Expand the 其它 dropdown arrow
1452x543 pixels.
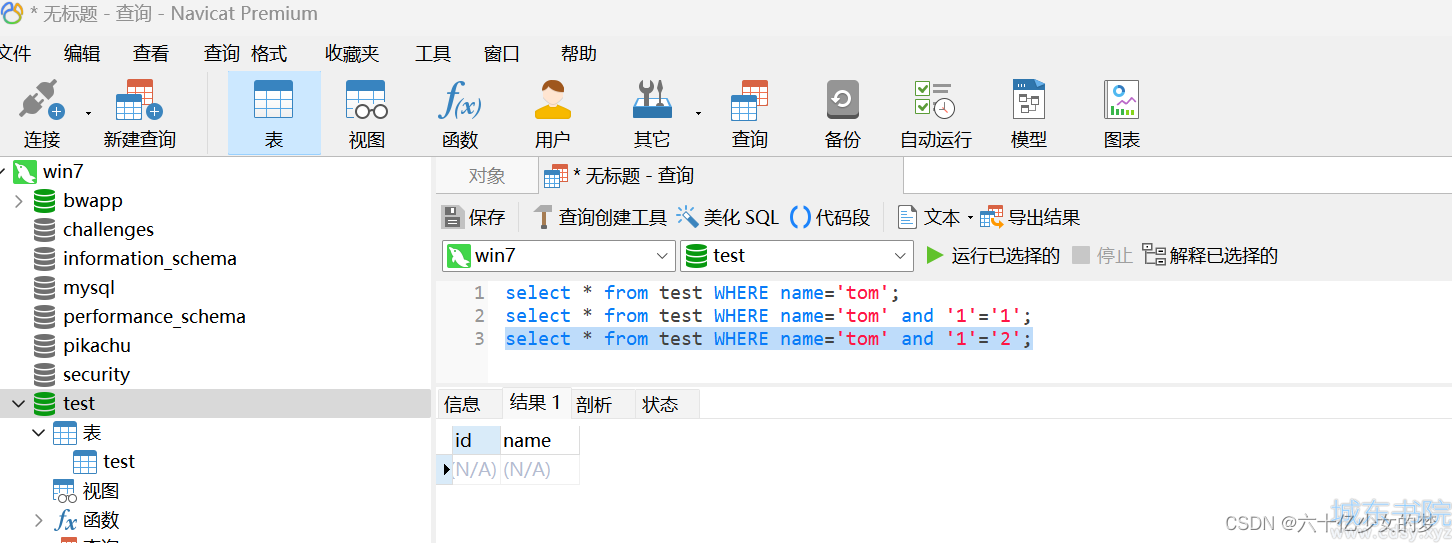pyautogui.click(x=698, y=113)
